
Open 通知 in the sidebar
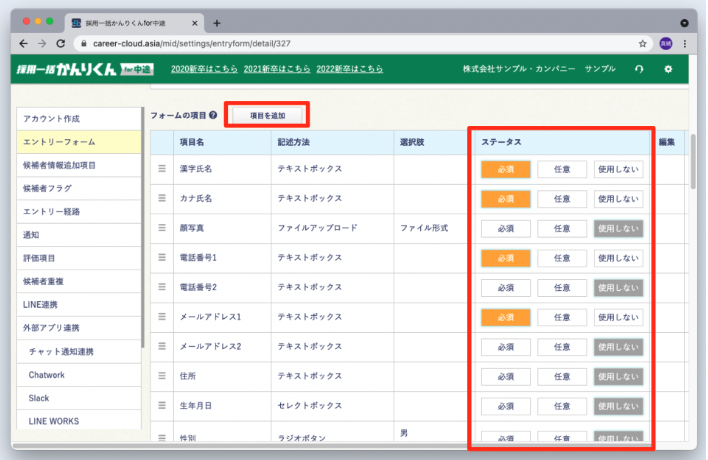coord(79,235)
